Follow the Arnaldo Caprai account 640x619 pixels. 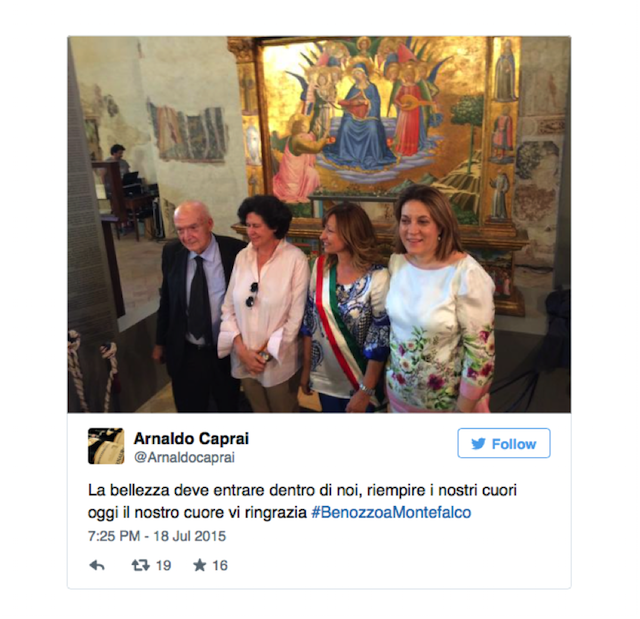pyautogui.click(x=504, y=443)
